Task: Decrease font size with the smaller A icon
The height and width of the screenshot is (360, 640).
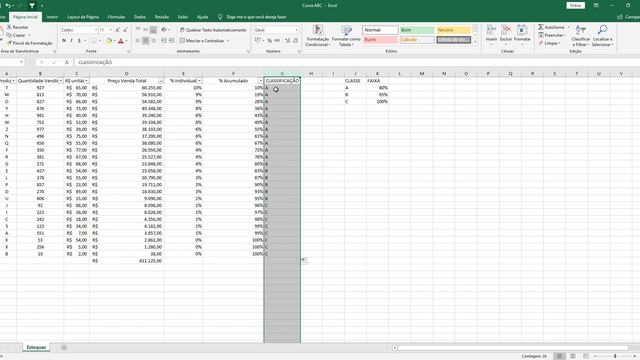Action: (x=125, y=30)
